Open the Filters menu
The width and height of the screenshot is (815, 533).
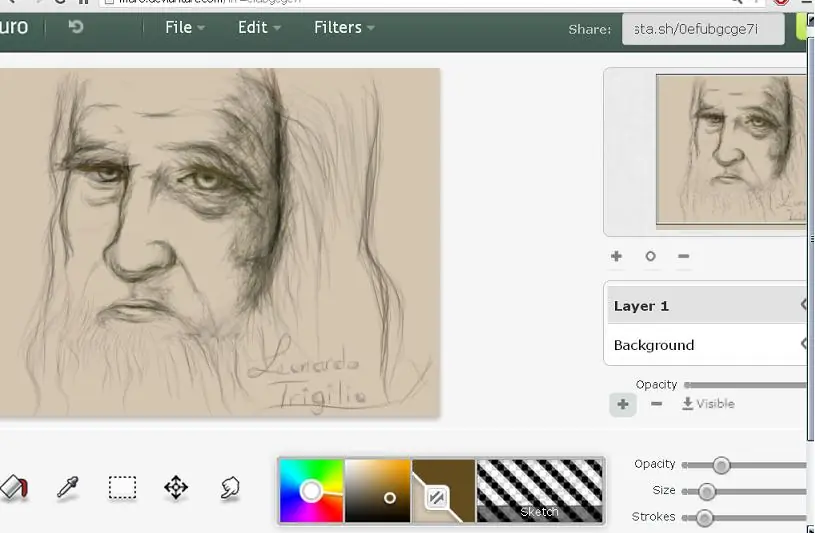344,28
